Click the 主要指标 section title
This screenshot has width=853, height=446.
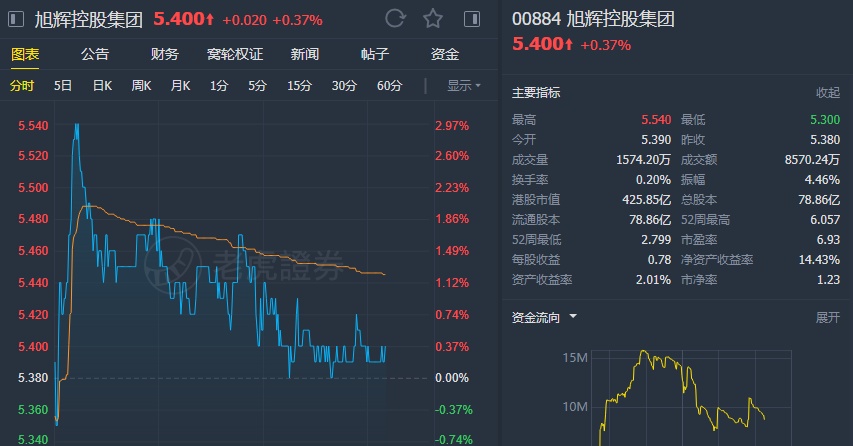(x=536, y=93)
